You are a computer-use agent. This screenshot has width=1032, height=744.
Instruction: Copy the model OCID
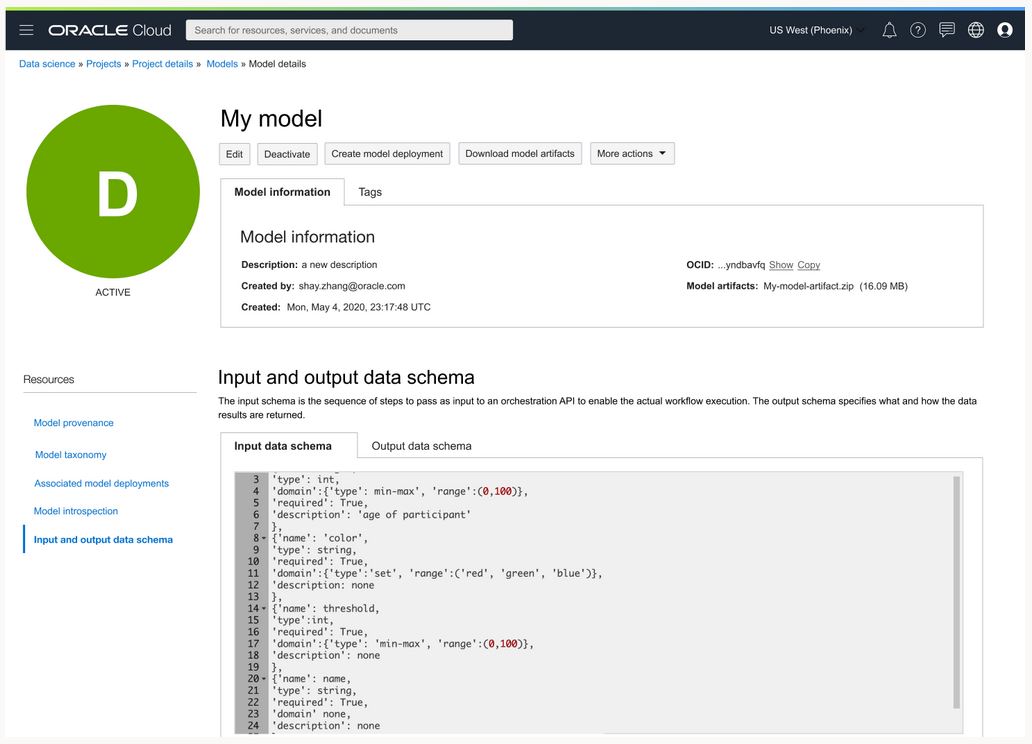pos(808,265)
